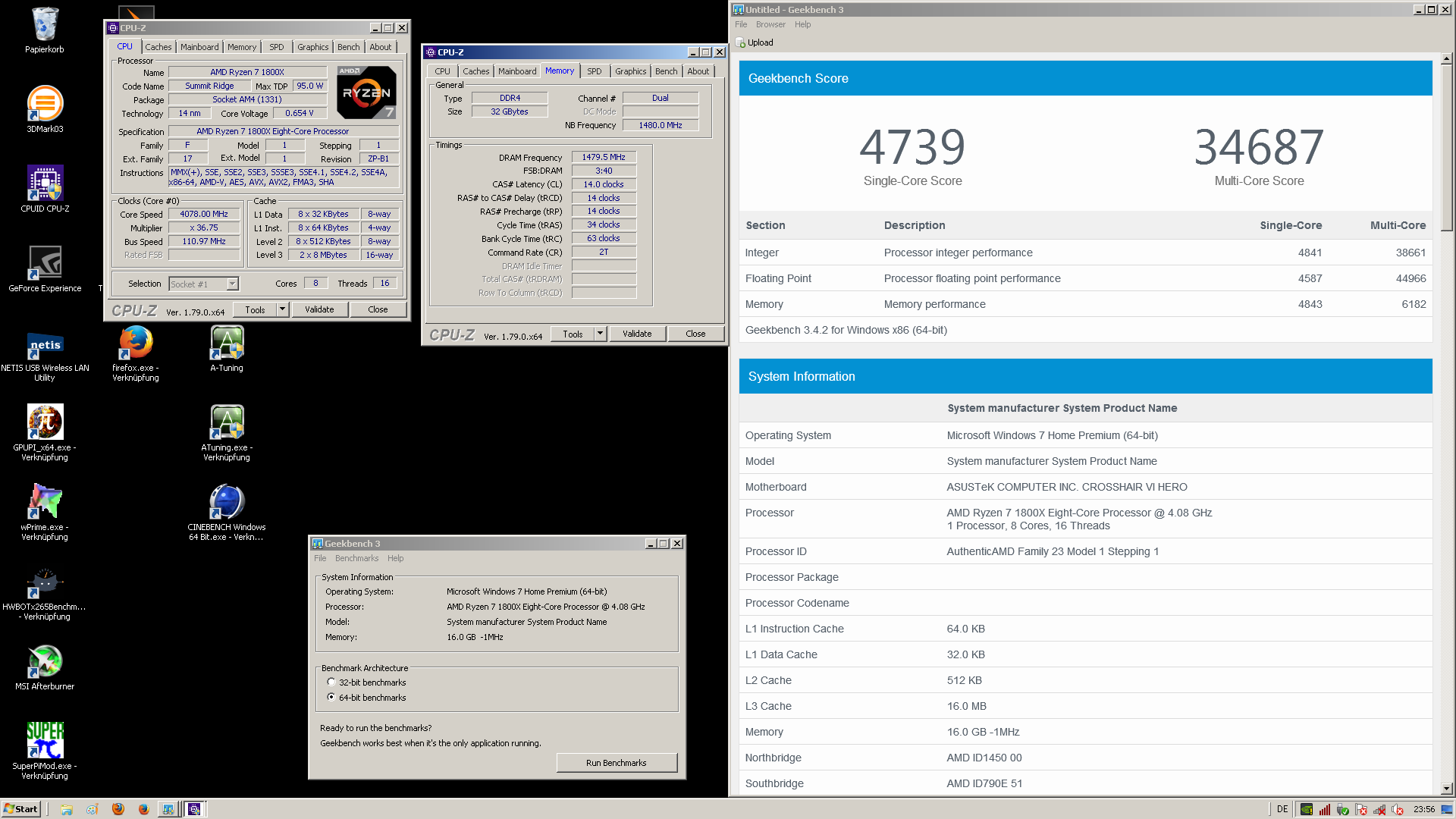Screen dimensions: 1456x819
Task: Click Close button in CPU-Z Memory window
Action: coord(695,334)
